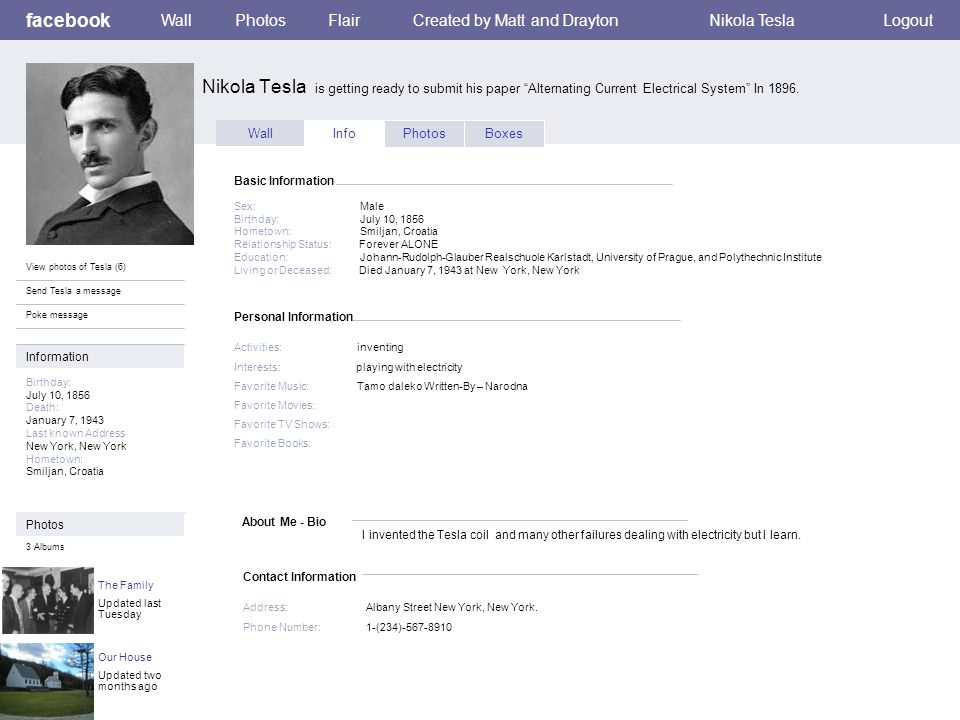Click 'New York, New York' sidebar address

pos(77,446)
